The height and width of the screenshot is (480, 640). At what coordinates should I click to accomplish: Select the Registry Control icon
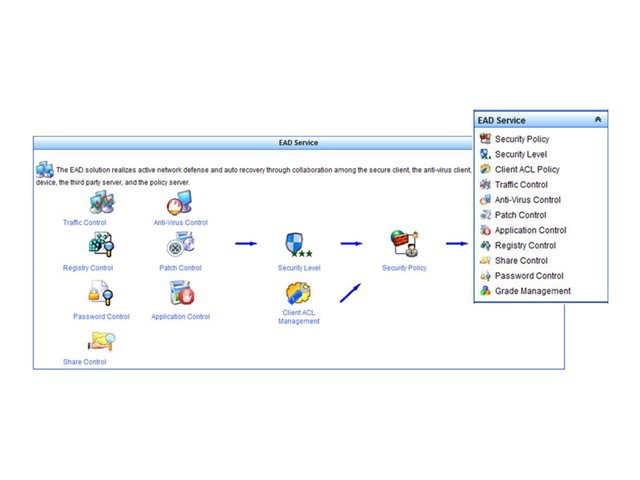click(x=101, y=246)
